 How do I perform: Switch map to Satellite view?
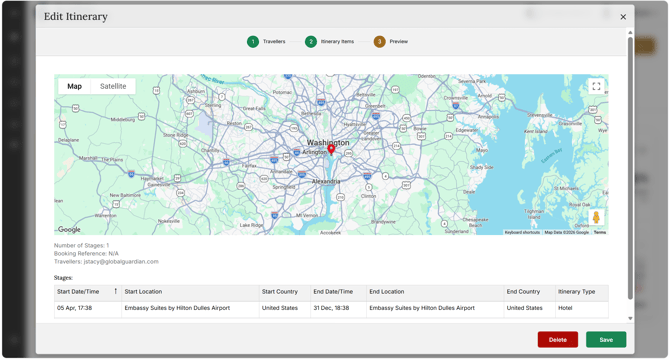(113, 86)
